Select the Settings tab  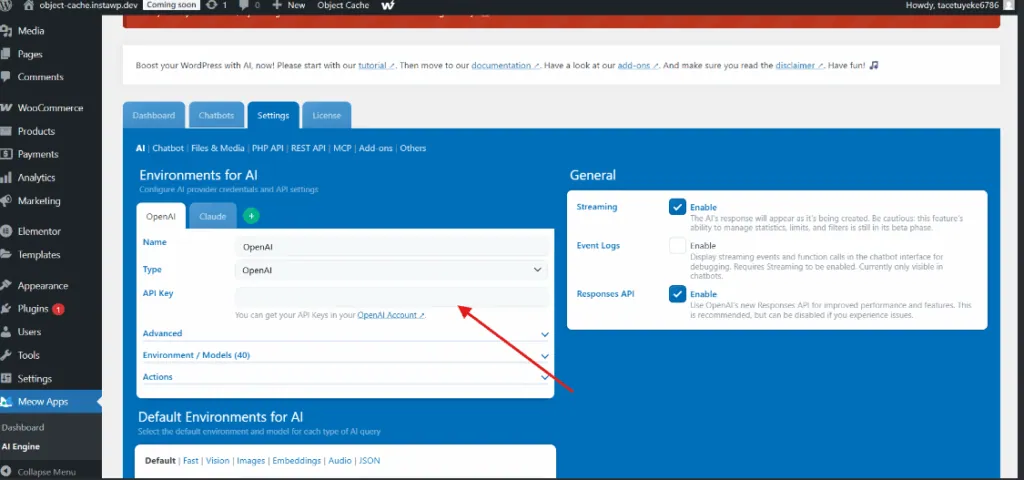(x=273, y=116)
